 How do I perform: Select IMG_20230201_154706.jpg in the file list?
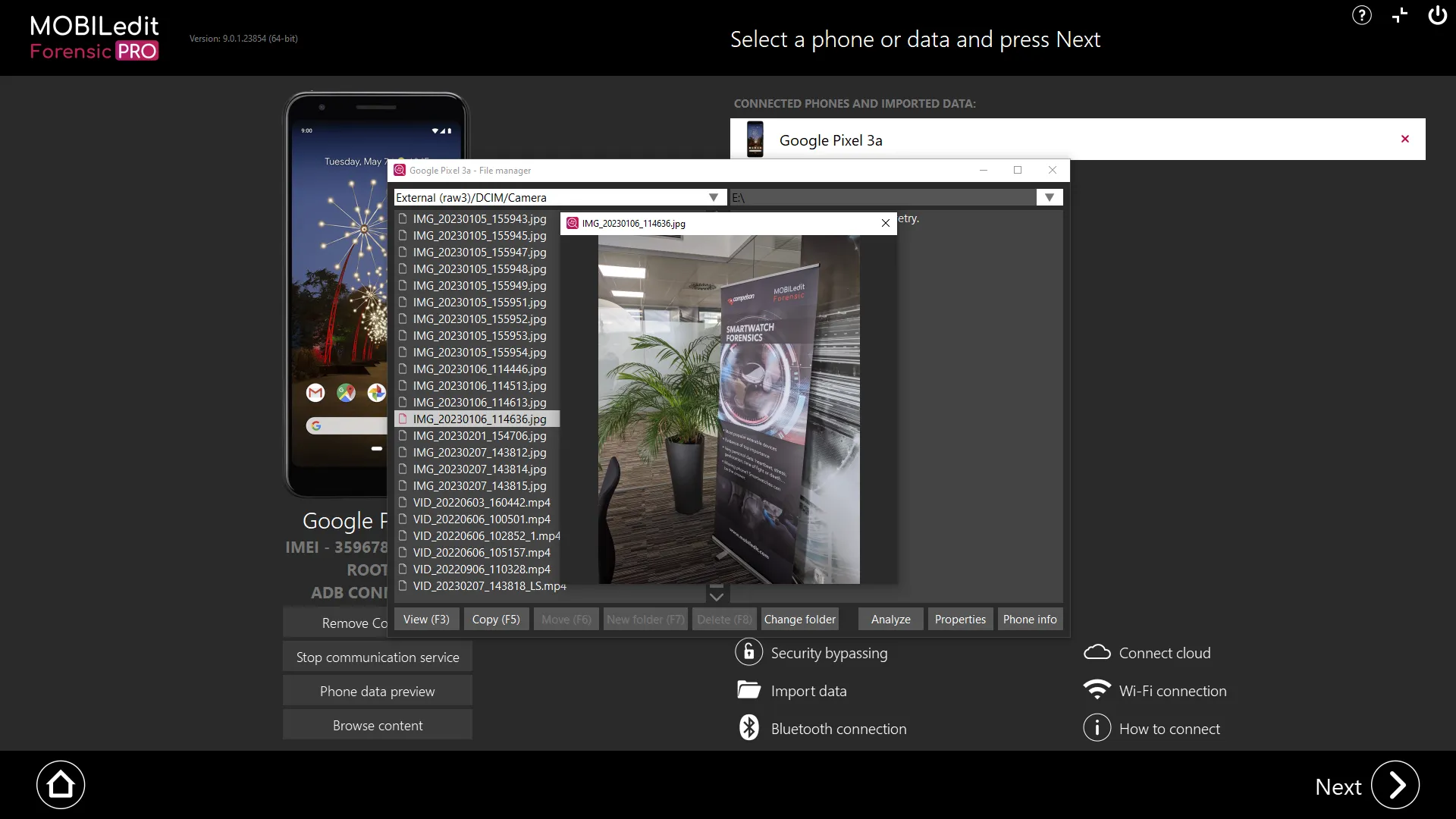[479, 436]
